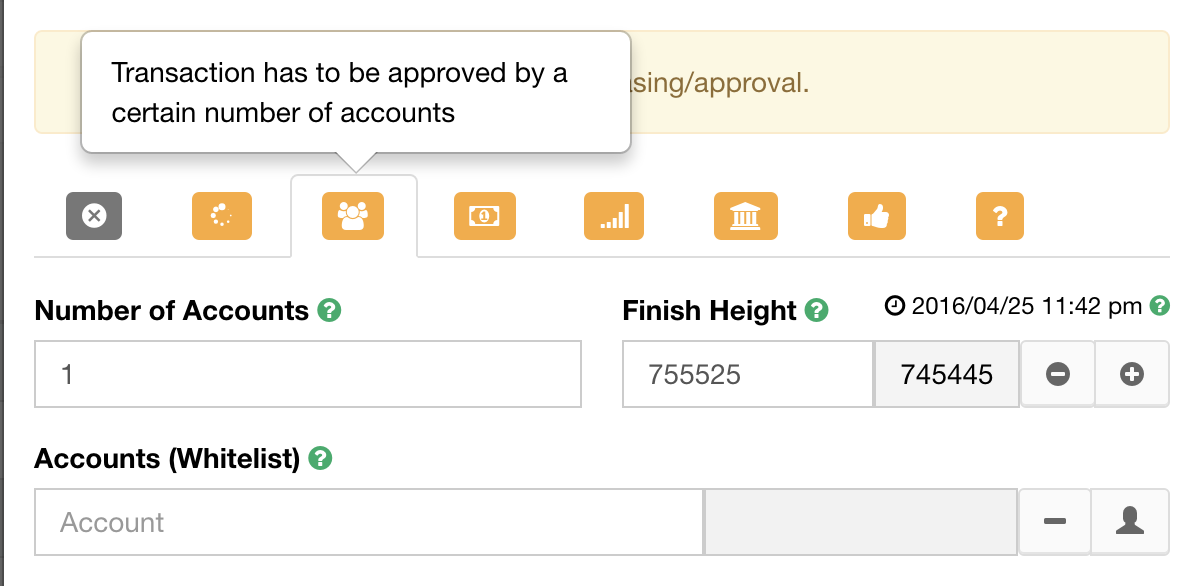Image resolution: width=1200 pixels, height=586 pixels.
Task: Select the money bill approval tab
Action: (x=485, y=215)
